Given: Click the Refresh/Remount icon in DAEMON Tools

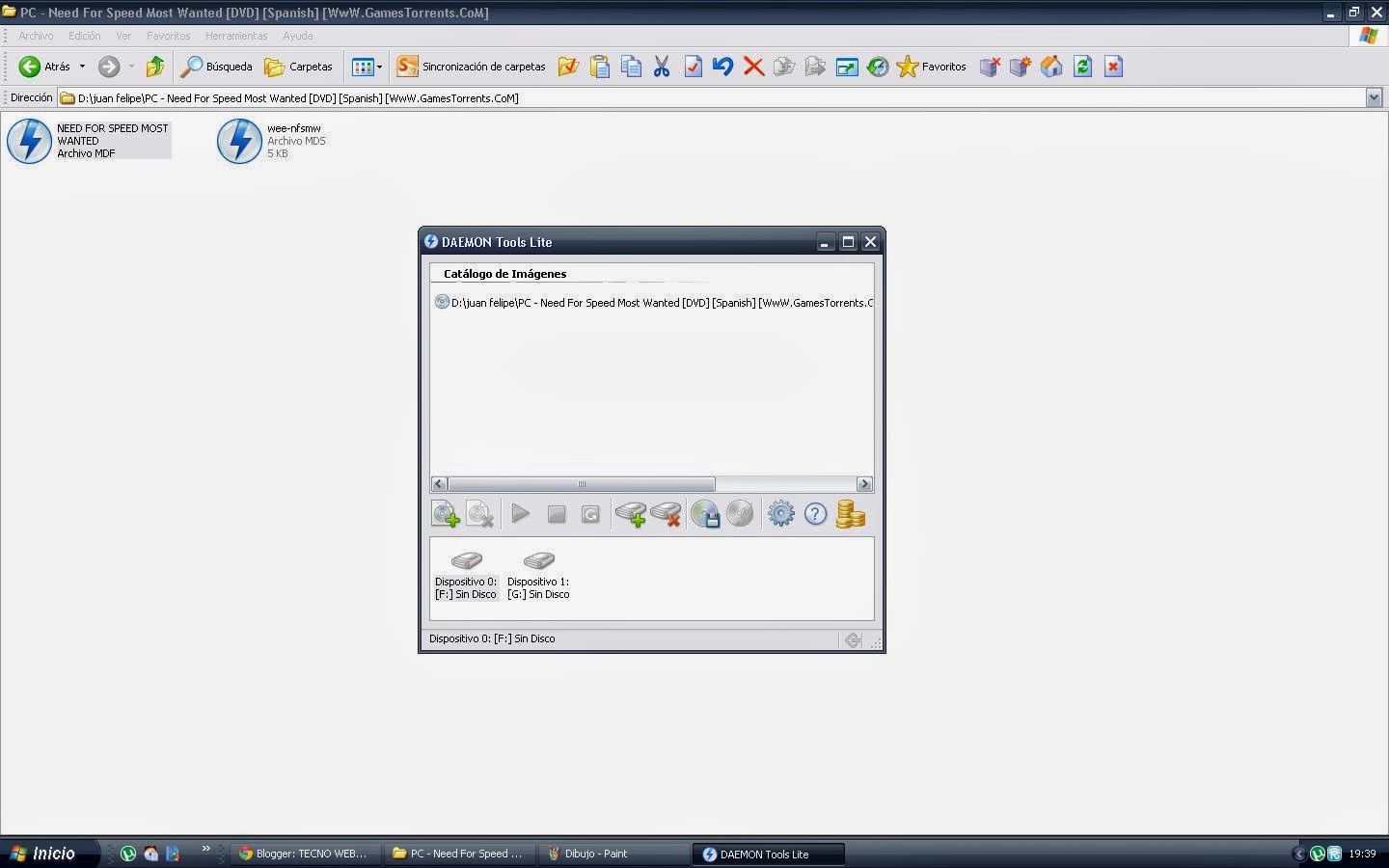Looking at the screenshot, I should [x=591, y=514].
